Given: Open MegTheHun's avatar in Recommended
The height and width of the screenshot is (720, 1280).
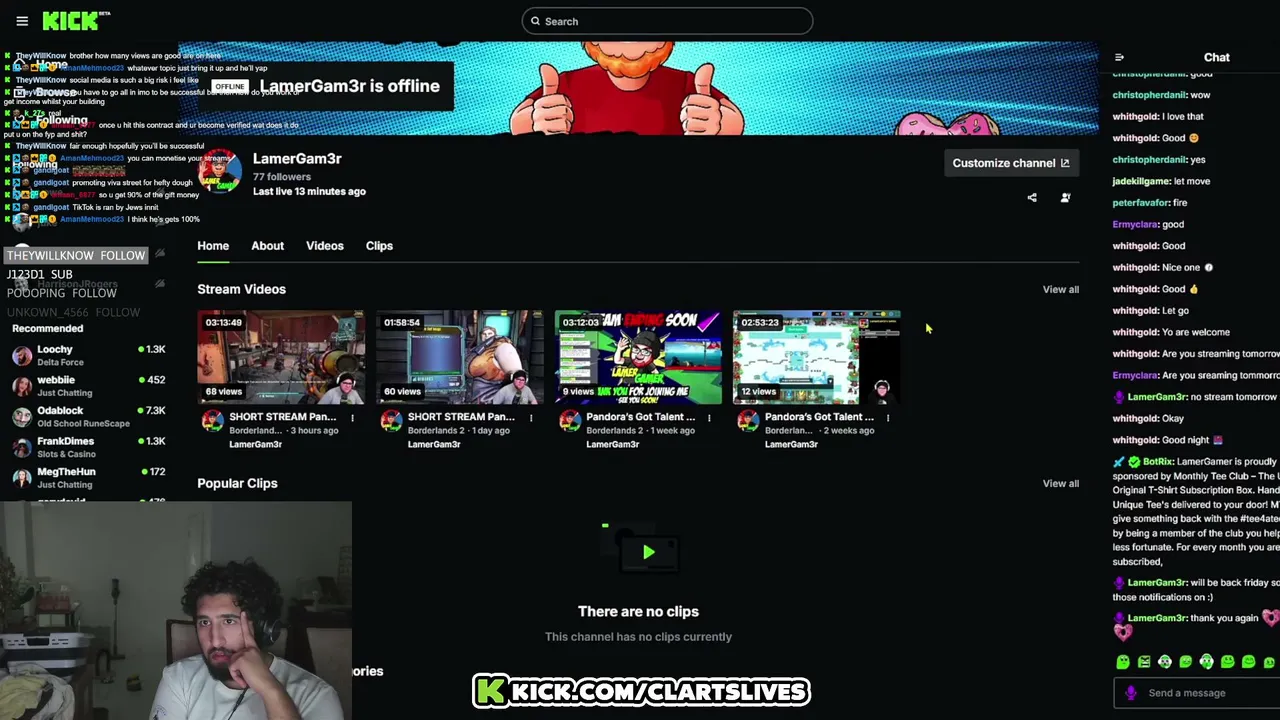Looking at the screenshot, I should point(21,477).
